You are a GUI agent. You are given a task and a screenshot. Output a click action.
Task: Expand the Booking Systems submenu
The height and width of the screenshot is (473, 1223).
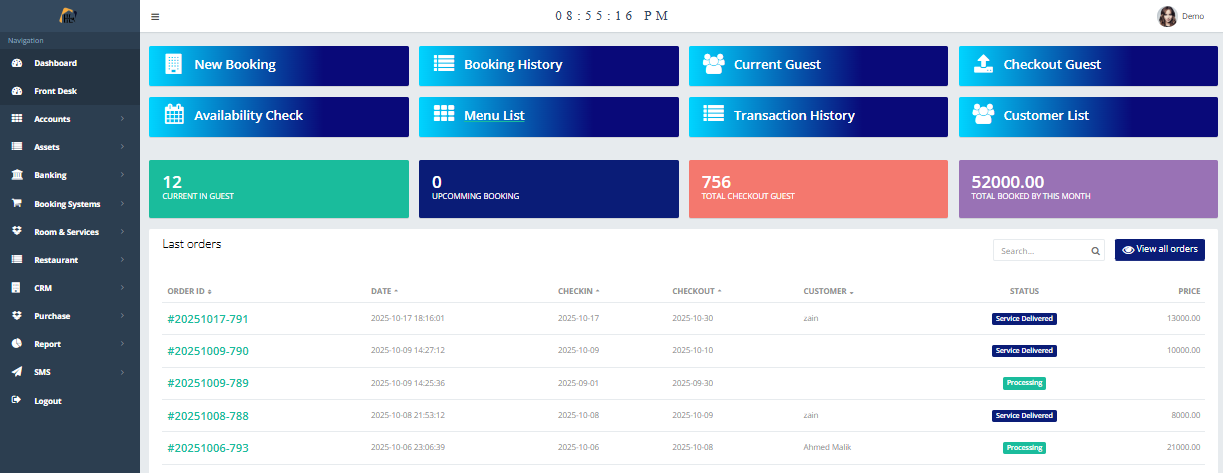click(x=69, y=204)
